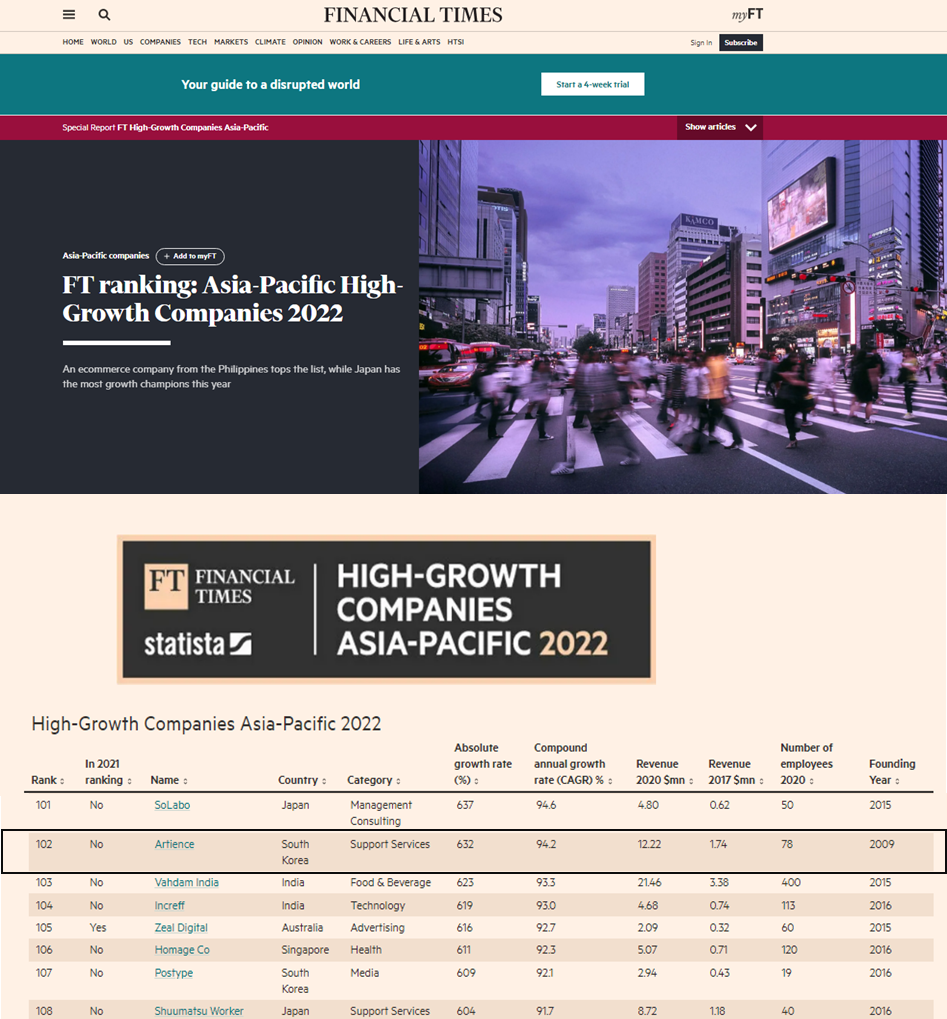Image resolution: width=947 pixels, height=1019 pixels.
Task: Open the LIFE & ARTS section
Action: pos(419,42)
